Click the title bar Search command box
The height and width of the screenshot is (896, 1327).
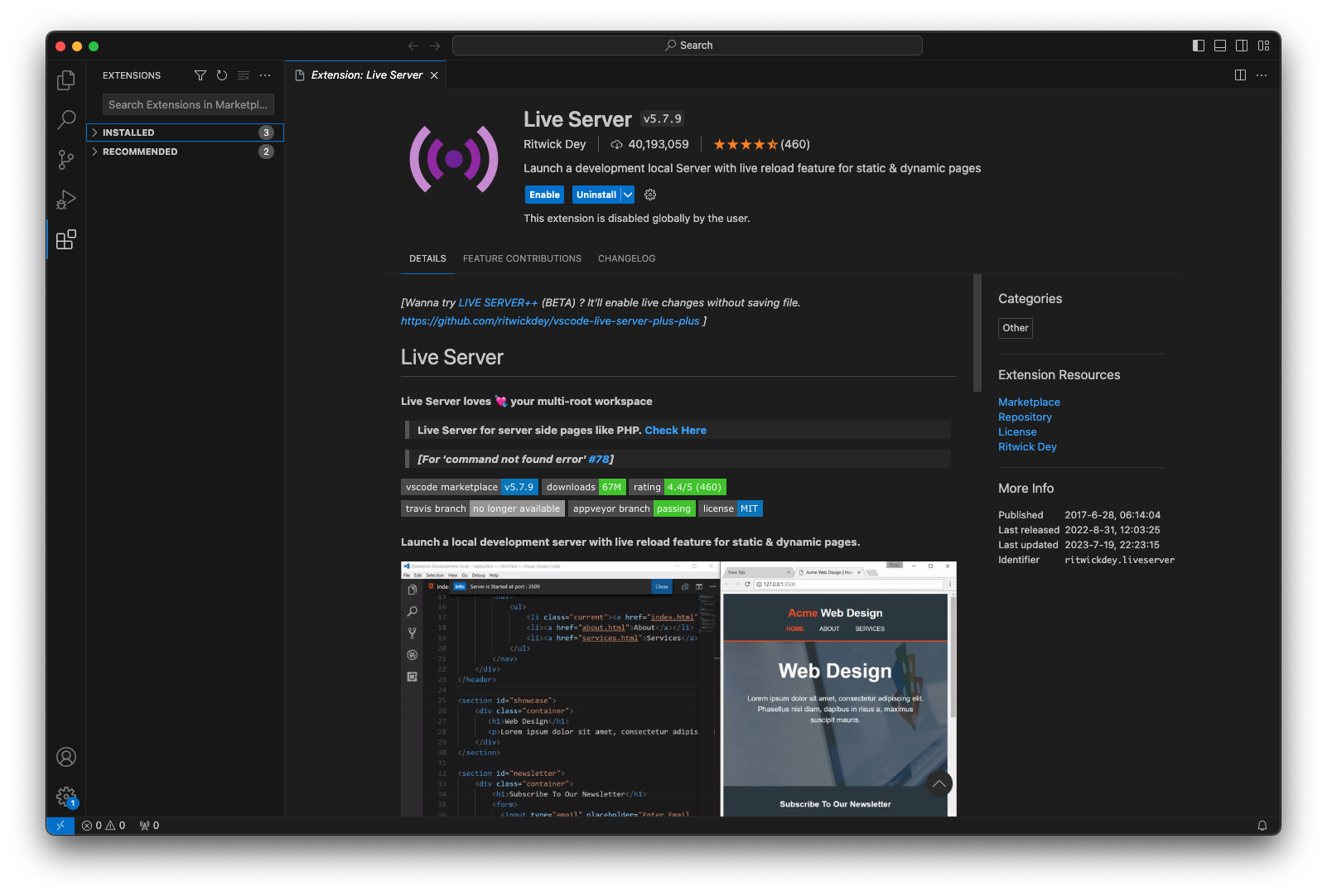click(x=688, y=46)
